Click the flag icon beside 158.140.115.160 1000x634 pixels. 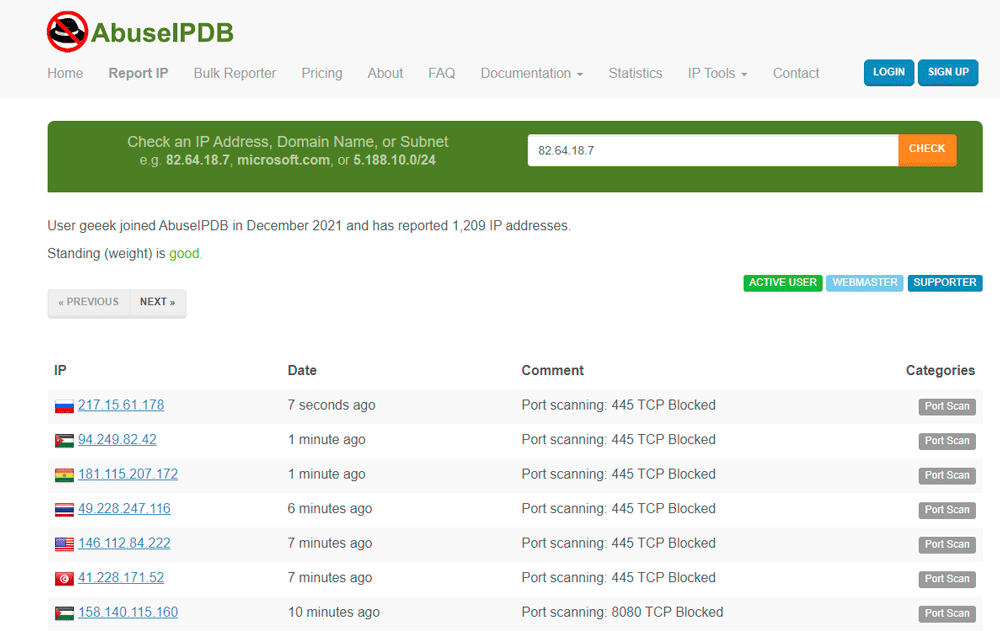point(64,613)
